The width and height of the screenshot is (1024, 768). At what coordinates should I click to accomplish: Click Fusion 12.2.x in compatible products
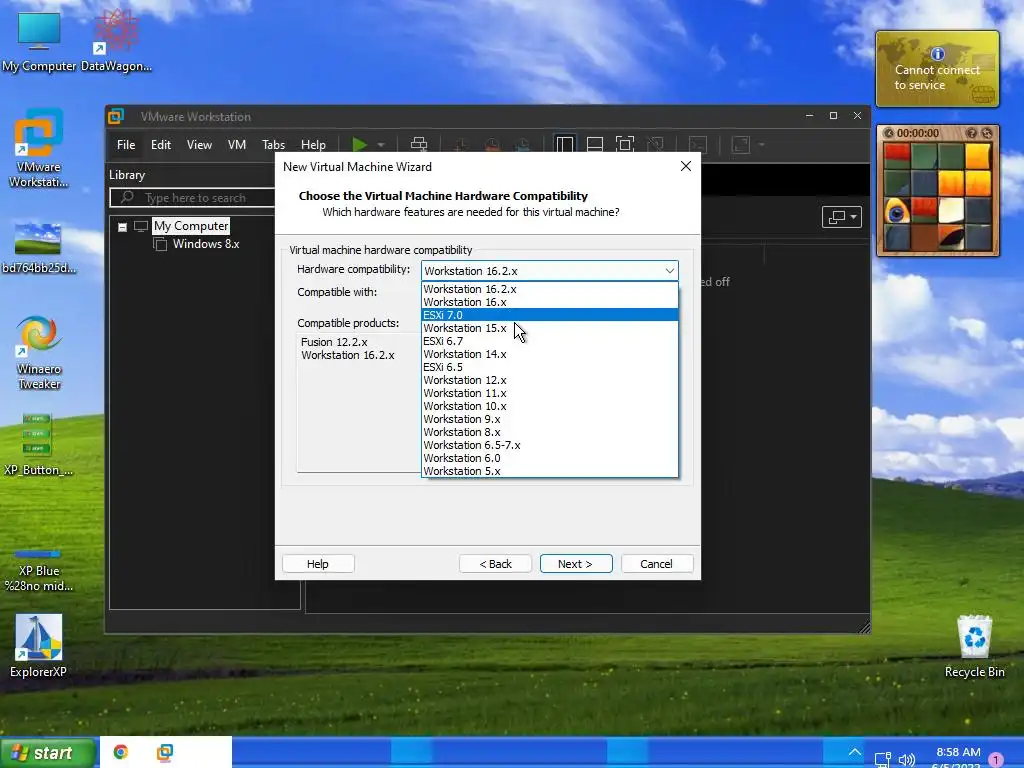point(334,342)
